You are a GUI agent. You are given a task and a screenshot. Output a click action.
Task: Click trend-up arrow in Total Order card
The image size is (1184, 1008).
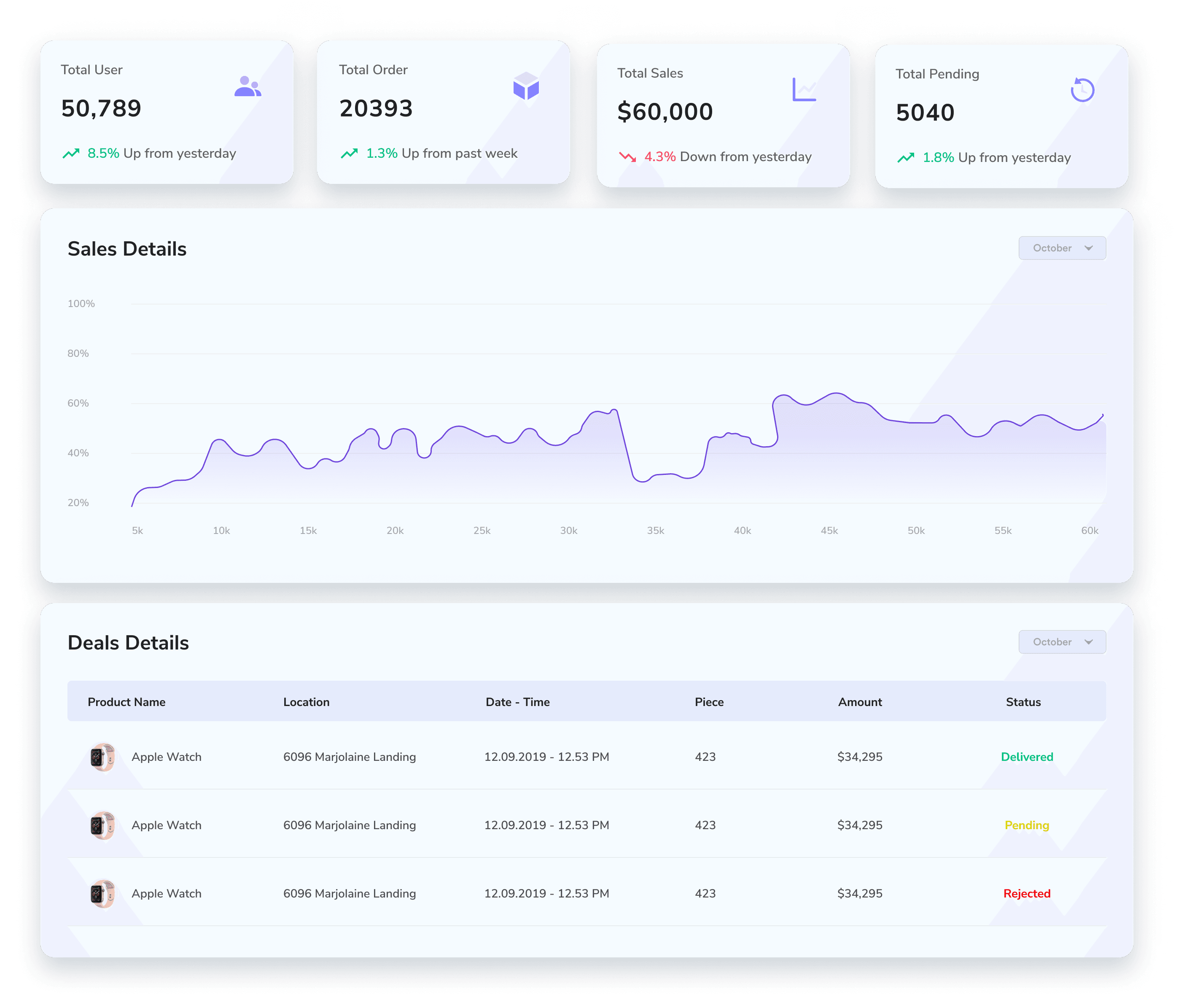[x=349, y=154]
